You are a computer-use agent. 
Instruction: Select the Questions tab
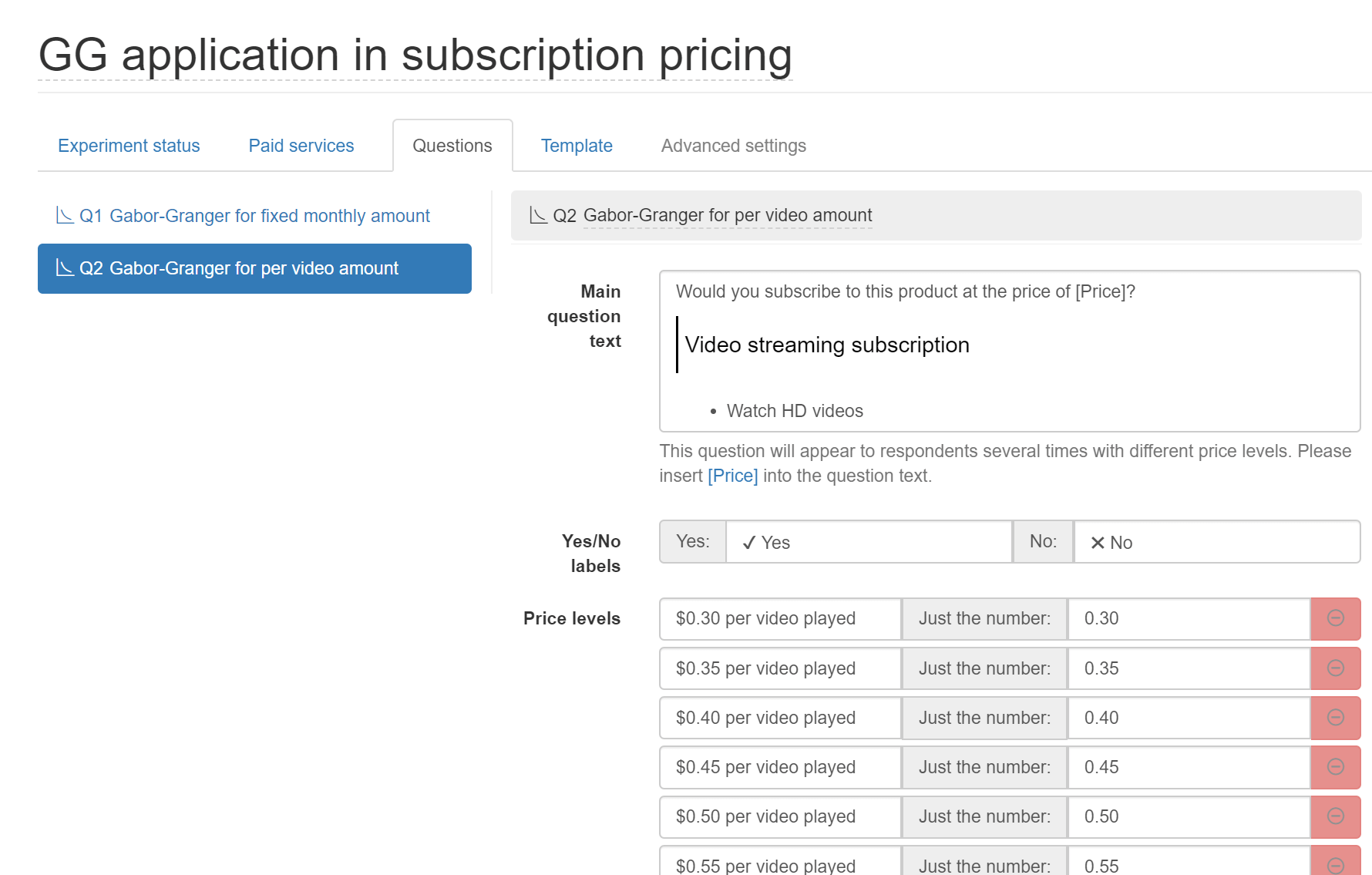click(x=452, y=146)
